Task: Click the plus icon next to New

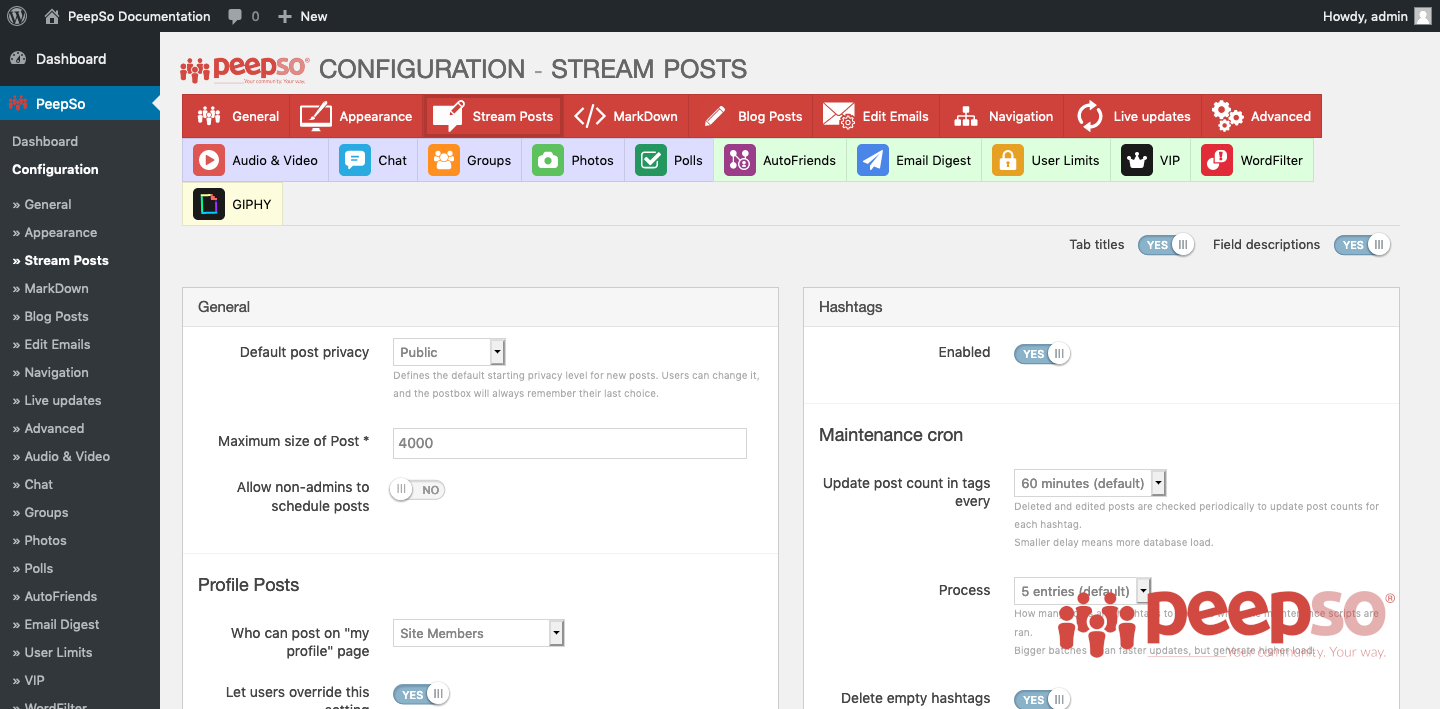Action: tap(285, 16)
